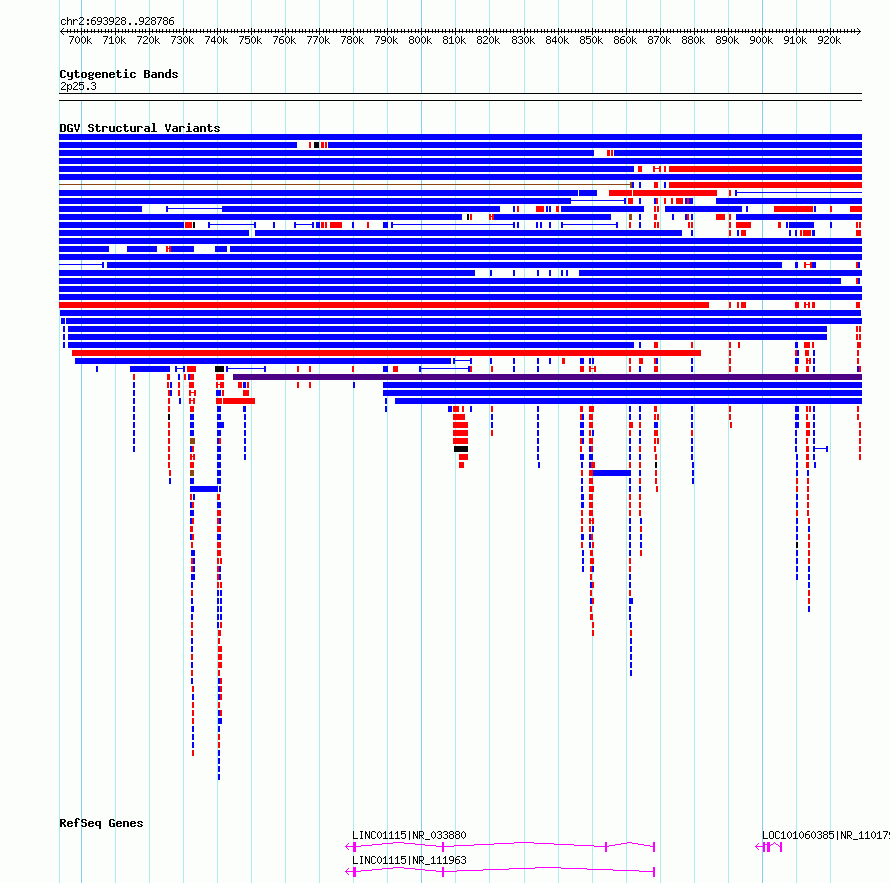Click the DGV Structural Variants track title
The width and height of the screenshot is (890, 883).
140,128
